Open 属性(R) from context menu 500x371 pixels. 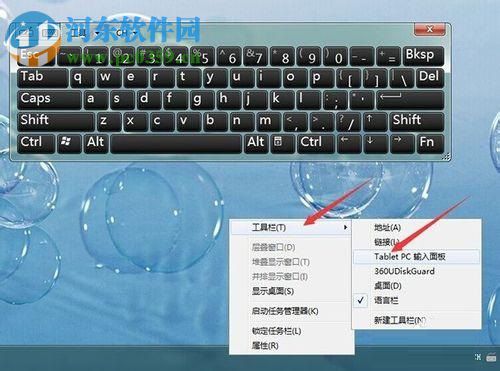point(292,346)
